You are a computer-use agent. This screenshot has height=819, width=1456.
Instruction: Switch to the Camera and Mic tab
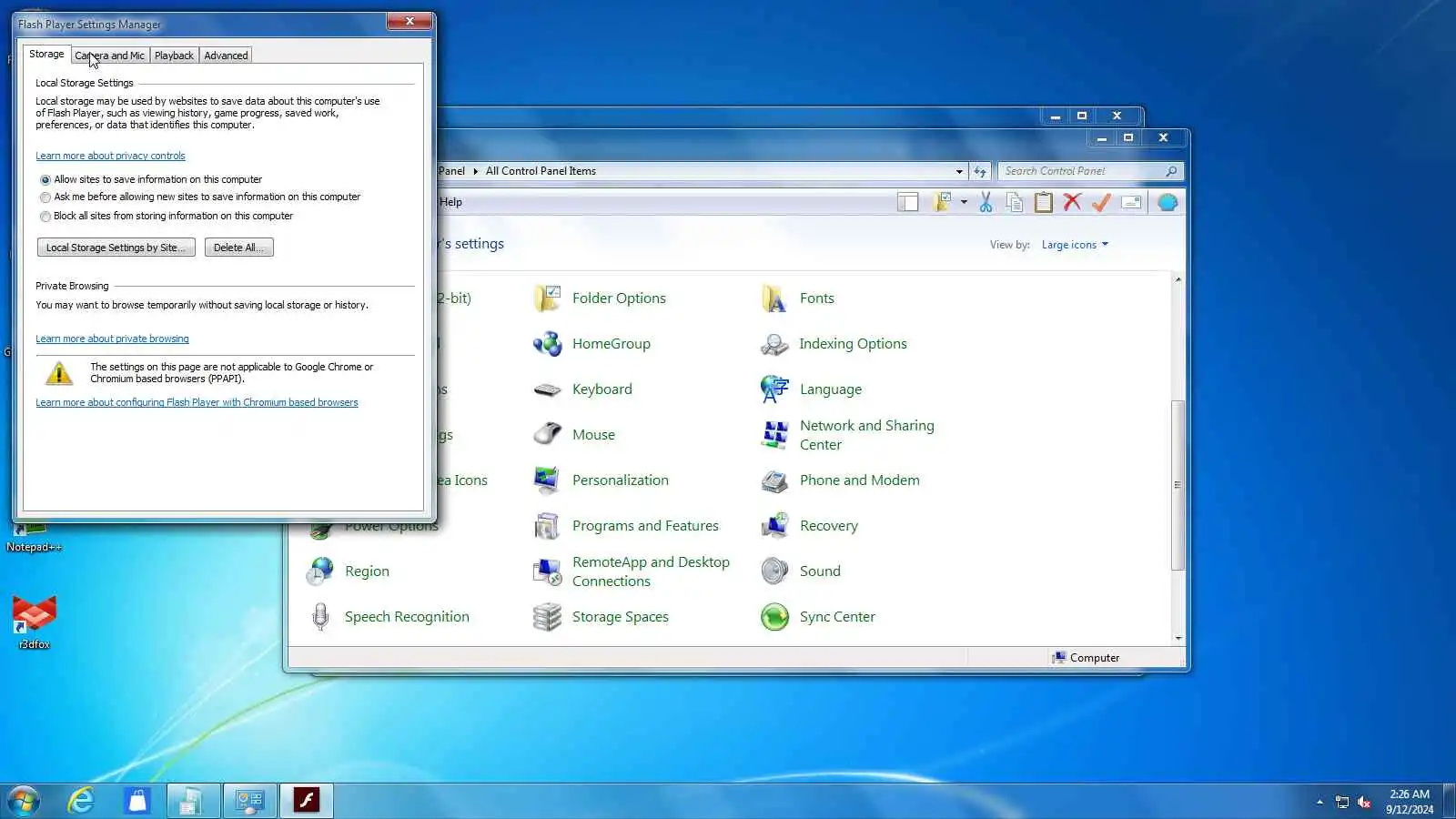[x=110, y=56]
